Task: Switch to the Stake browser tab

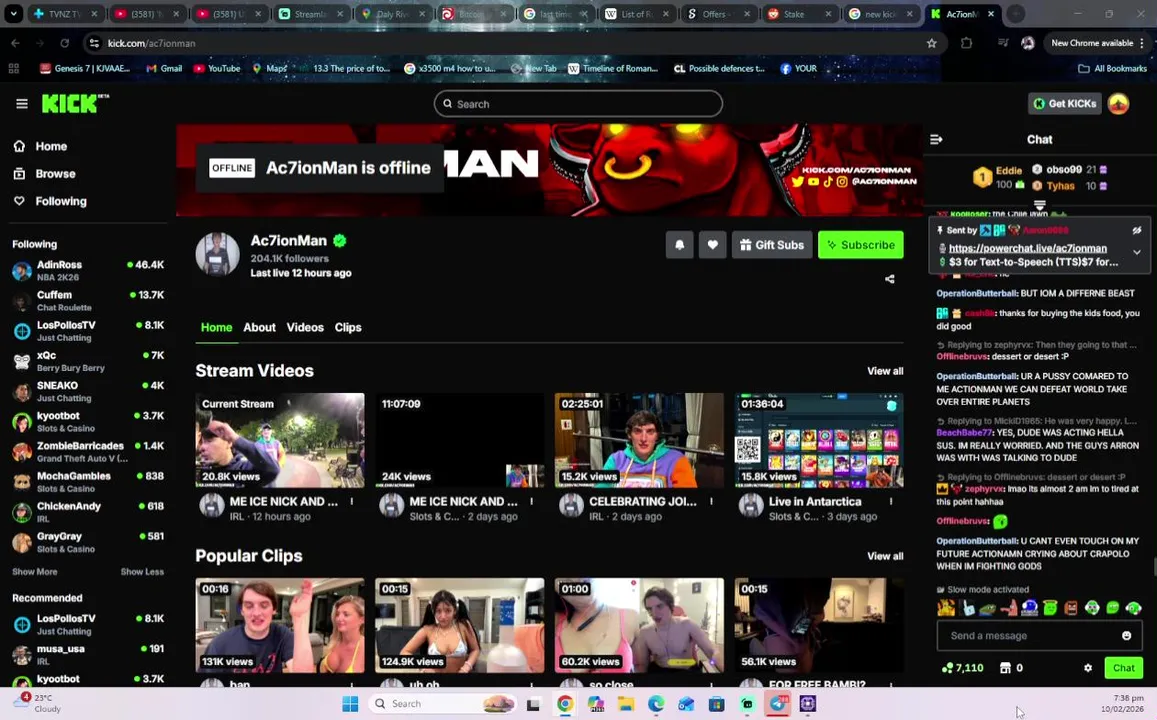Action: 798,14
